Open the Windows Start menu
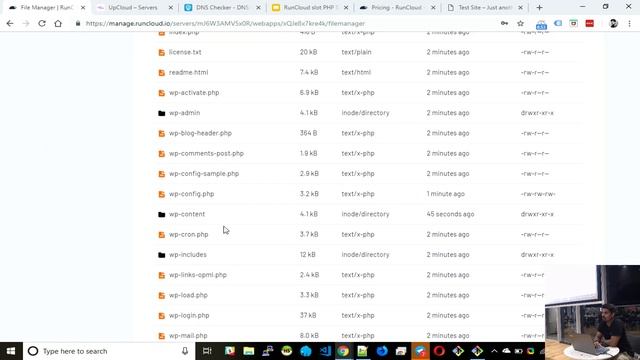640x360 pixels. [x=11, y=351]
